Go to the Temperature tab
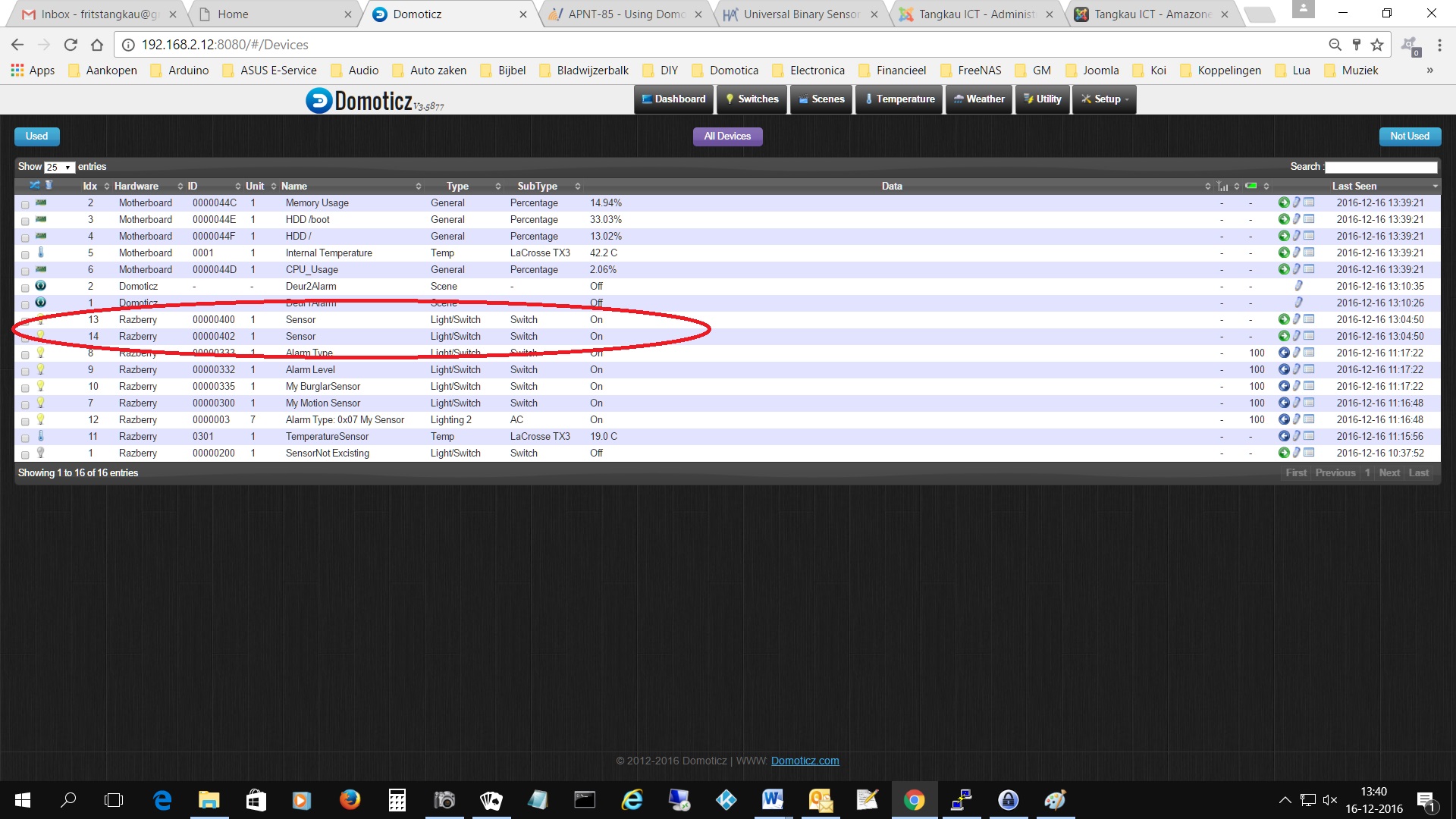 click(899, 99)
